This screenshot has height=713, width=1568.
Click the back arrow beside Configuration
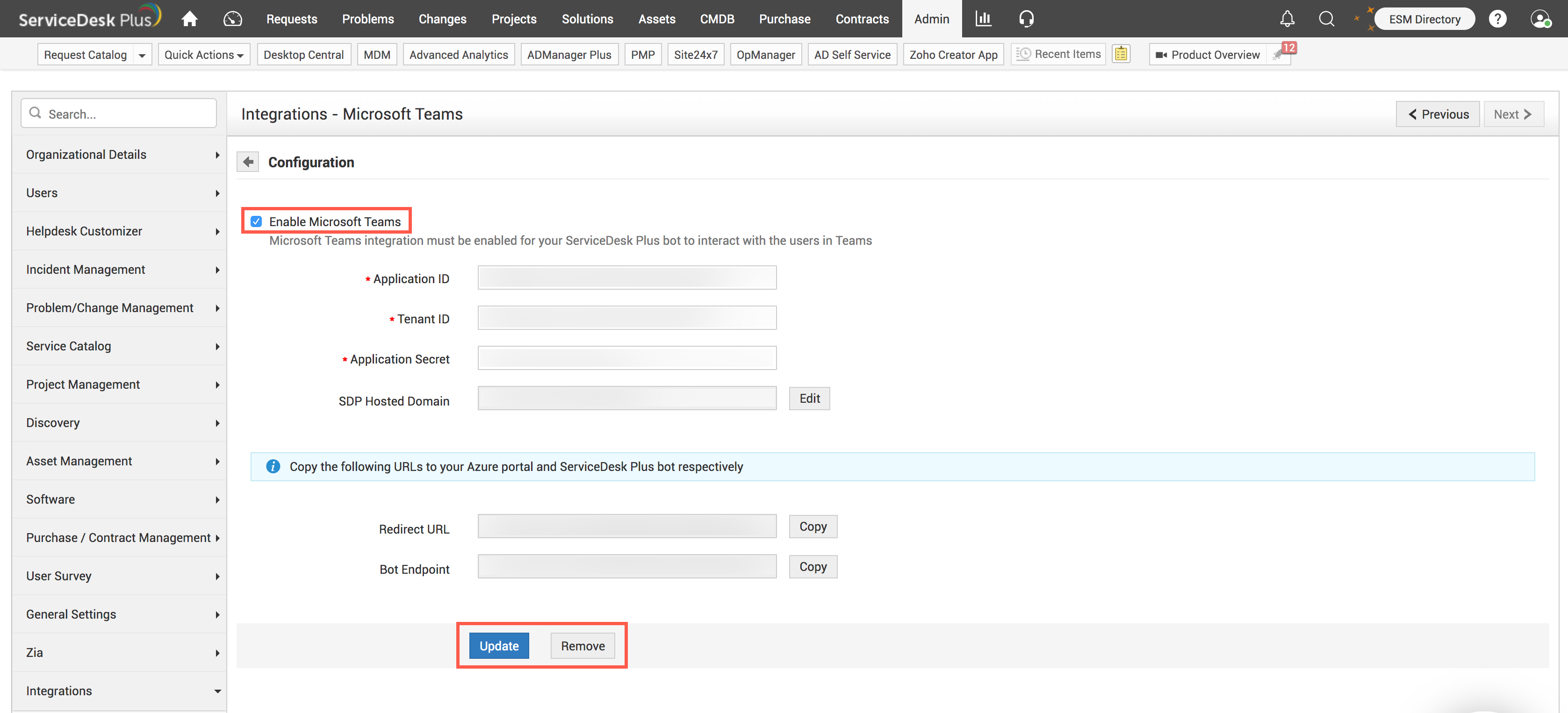tap(248, 162)
